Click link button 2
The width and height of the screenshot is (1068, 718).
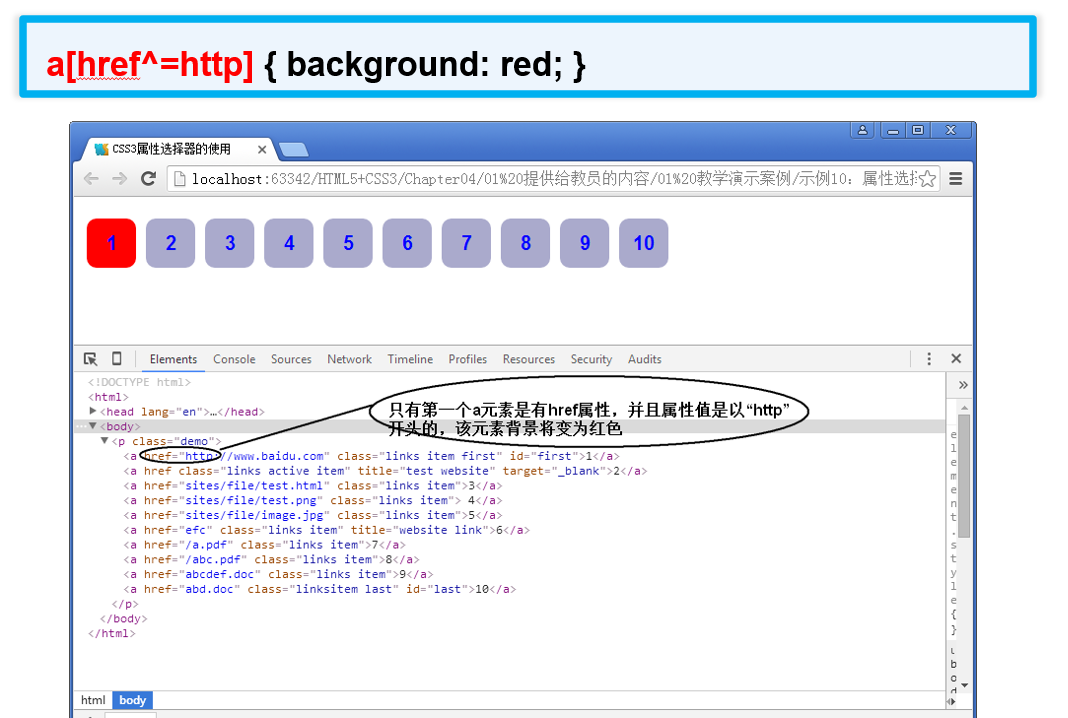pyautogui.click(x=171, y=243)
